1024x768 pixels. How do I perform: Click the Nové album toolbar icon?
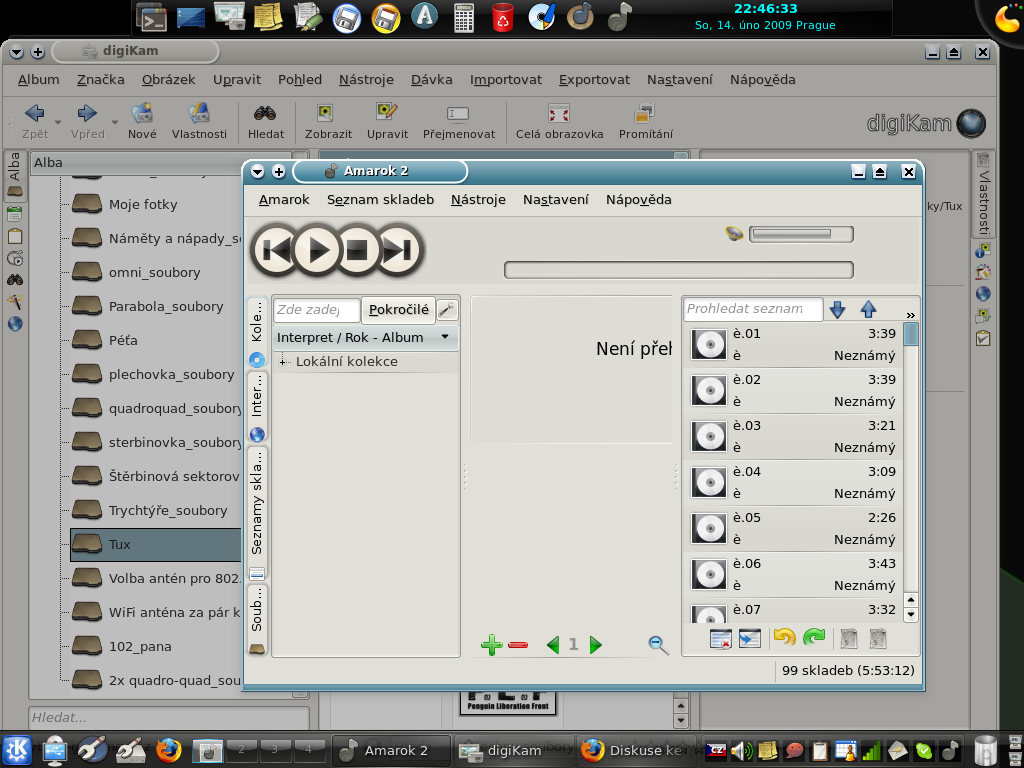(x=142, y=121)
